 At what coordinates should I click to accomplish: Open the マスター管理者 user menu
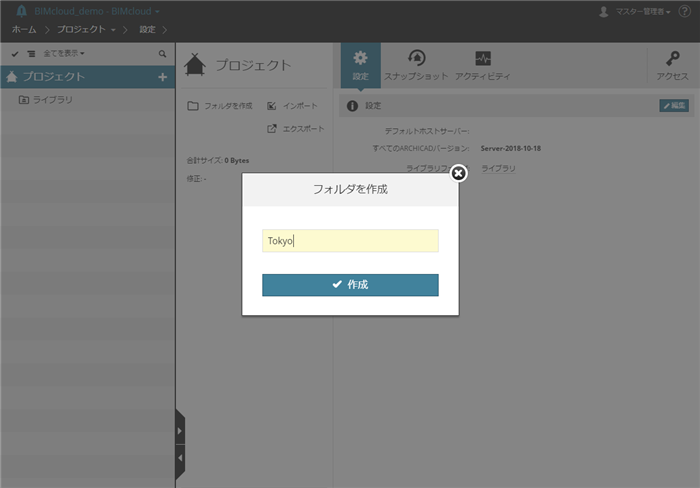tap(643, 12)
